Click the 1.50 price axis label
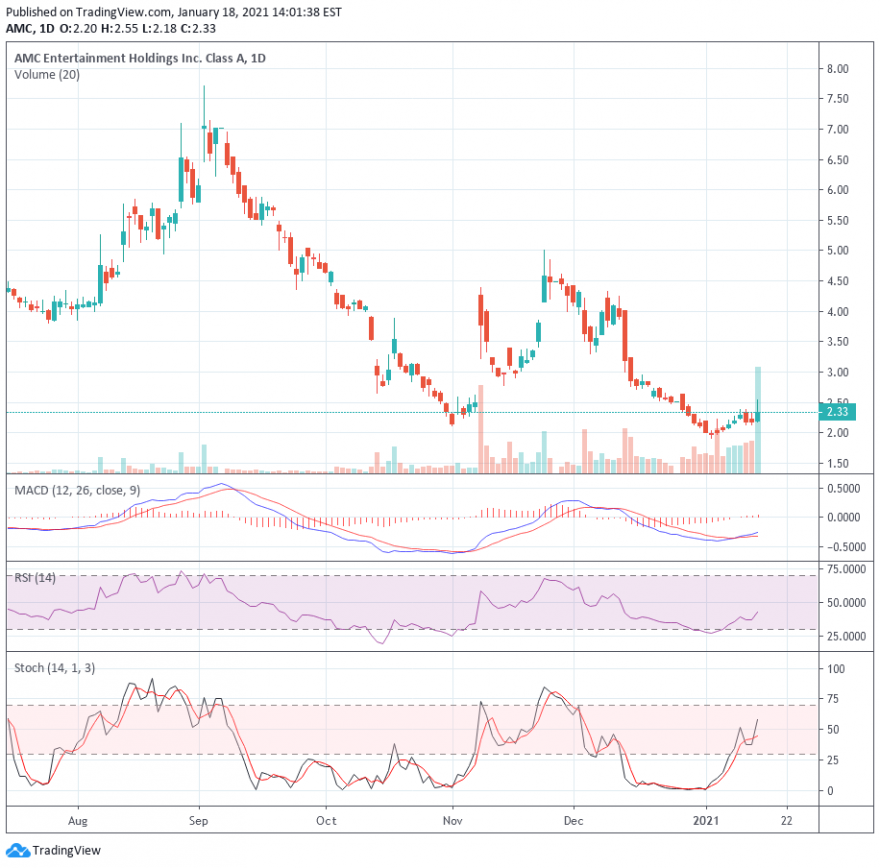 pyautogui.click(x=837, y=464)
